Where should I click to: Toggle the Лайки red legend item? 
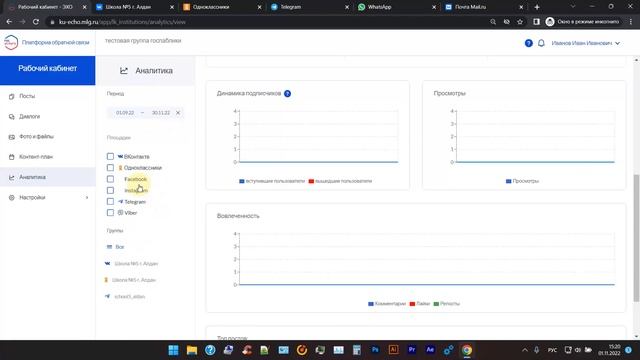(x=420, y=304)
